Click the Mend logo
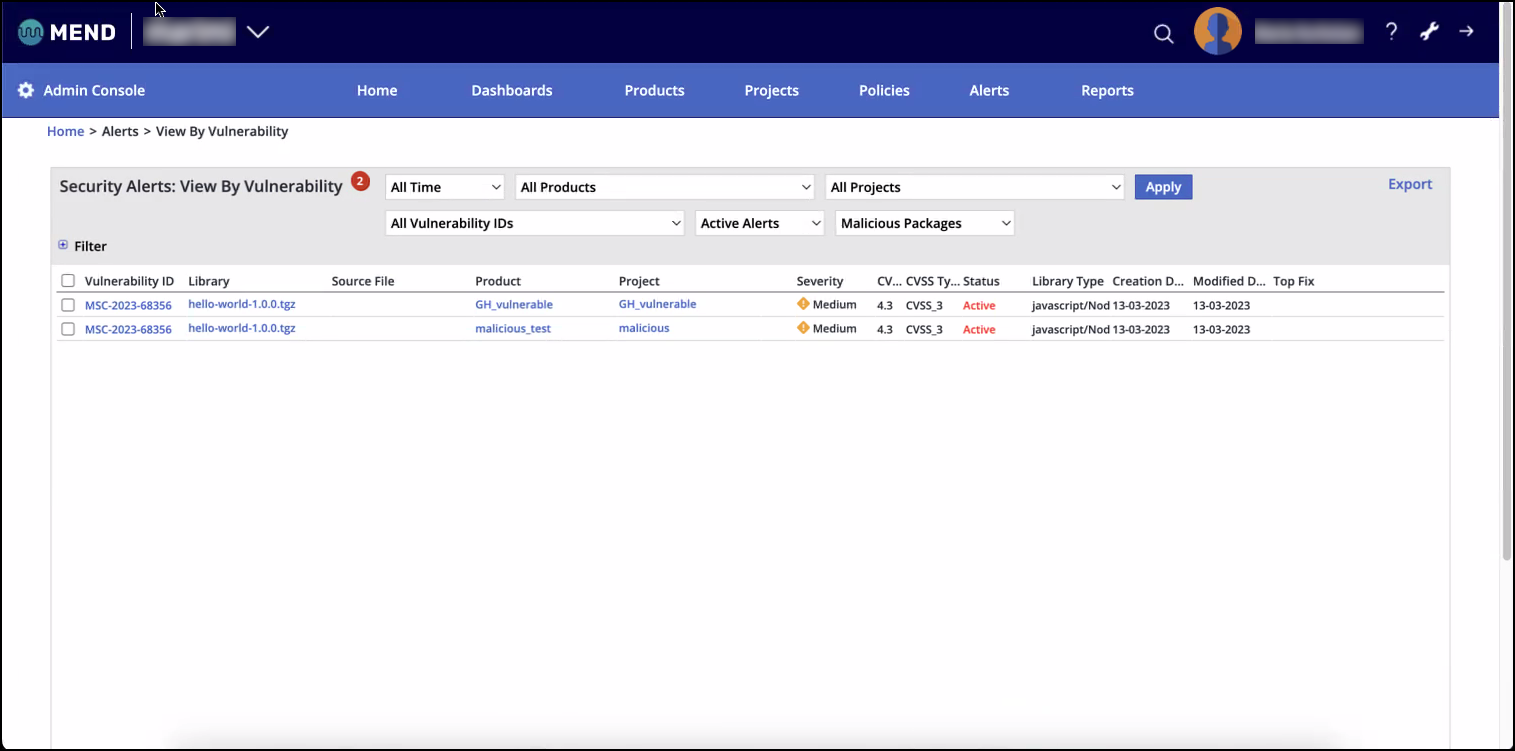 [x=66, y=31]
